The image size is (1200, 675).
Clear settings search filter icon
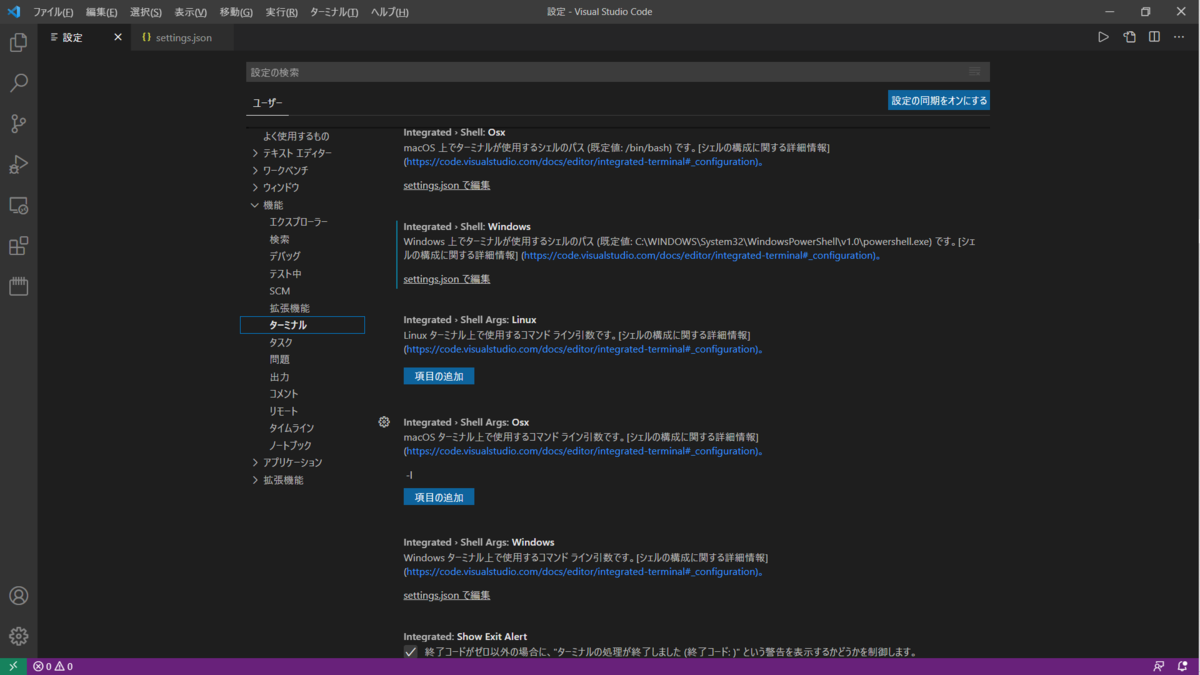pyautogui.click(x=975, y=72)
